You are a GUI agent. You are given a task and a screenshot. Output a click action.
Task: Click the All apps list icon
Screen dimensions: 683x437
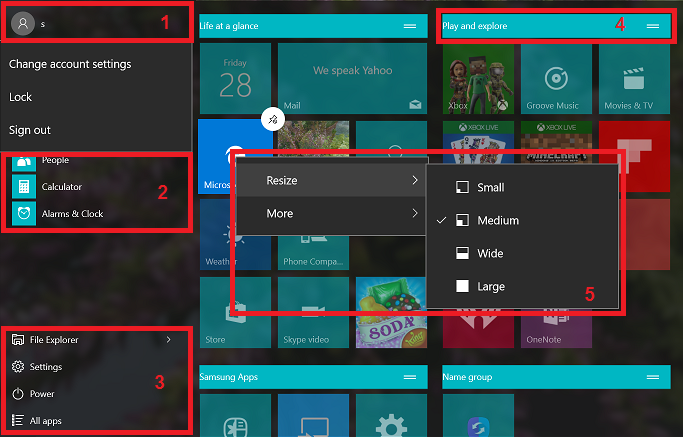click(x=18, y=420)
